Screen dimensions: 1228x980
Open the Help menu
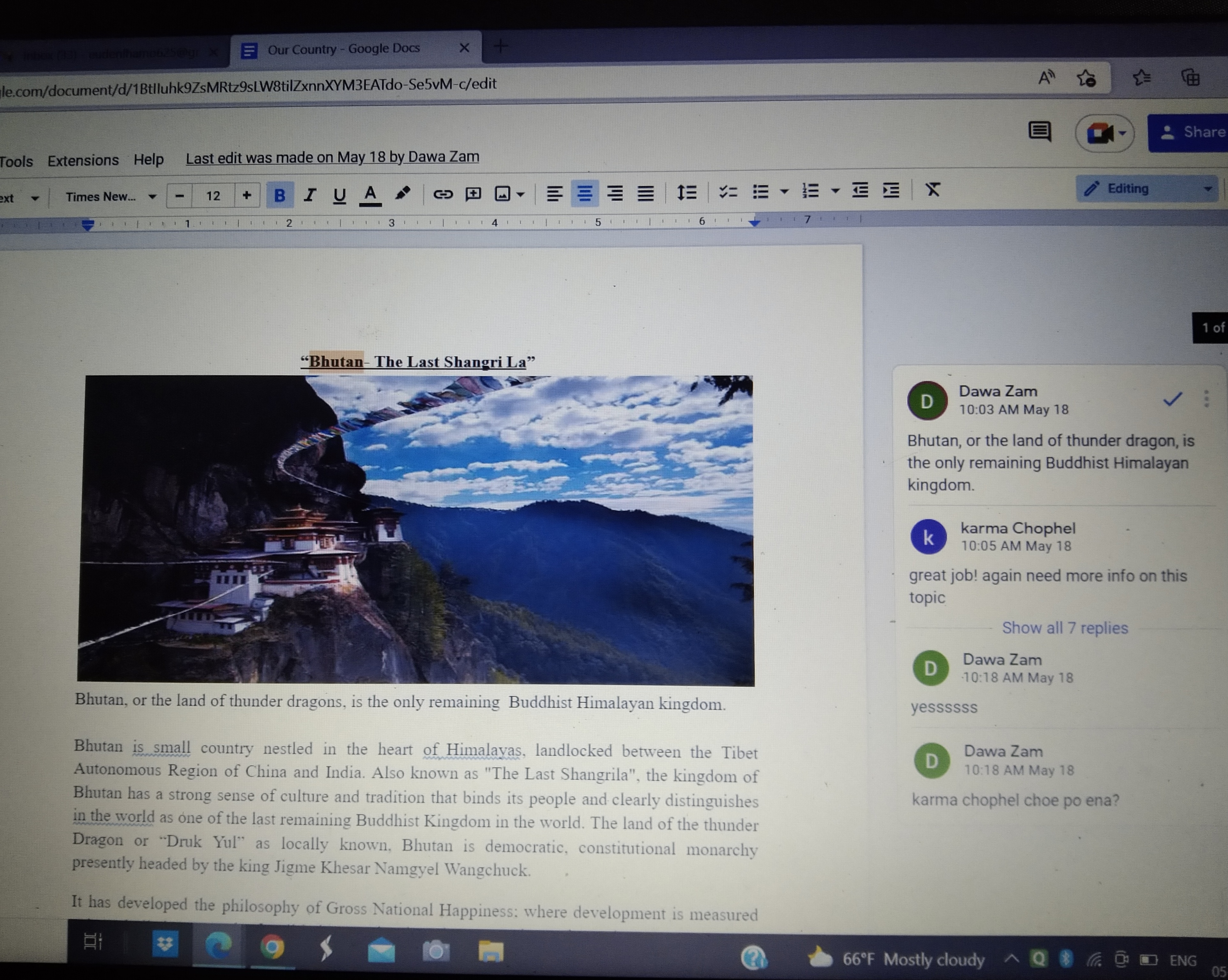click(148, 160)
